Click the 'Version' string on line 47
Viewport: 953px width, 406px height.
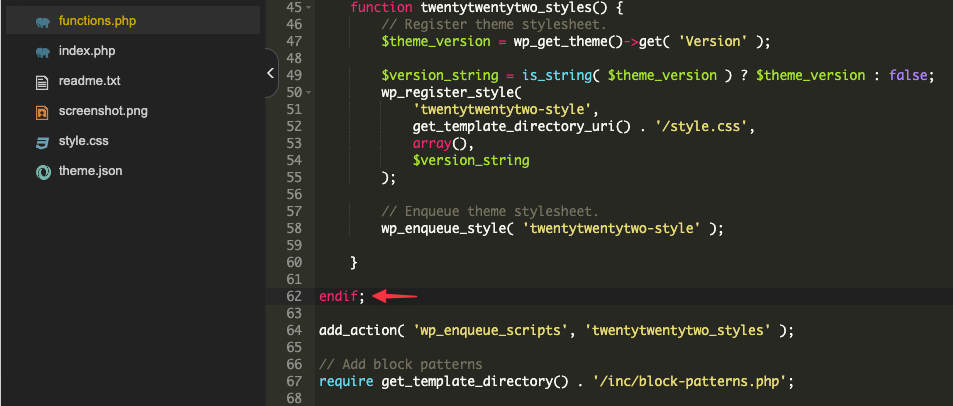(714, 41)
